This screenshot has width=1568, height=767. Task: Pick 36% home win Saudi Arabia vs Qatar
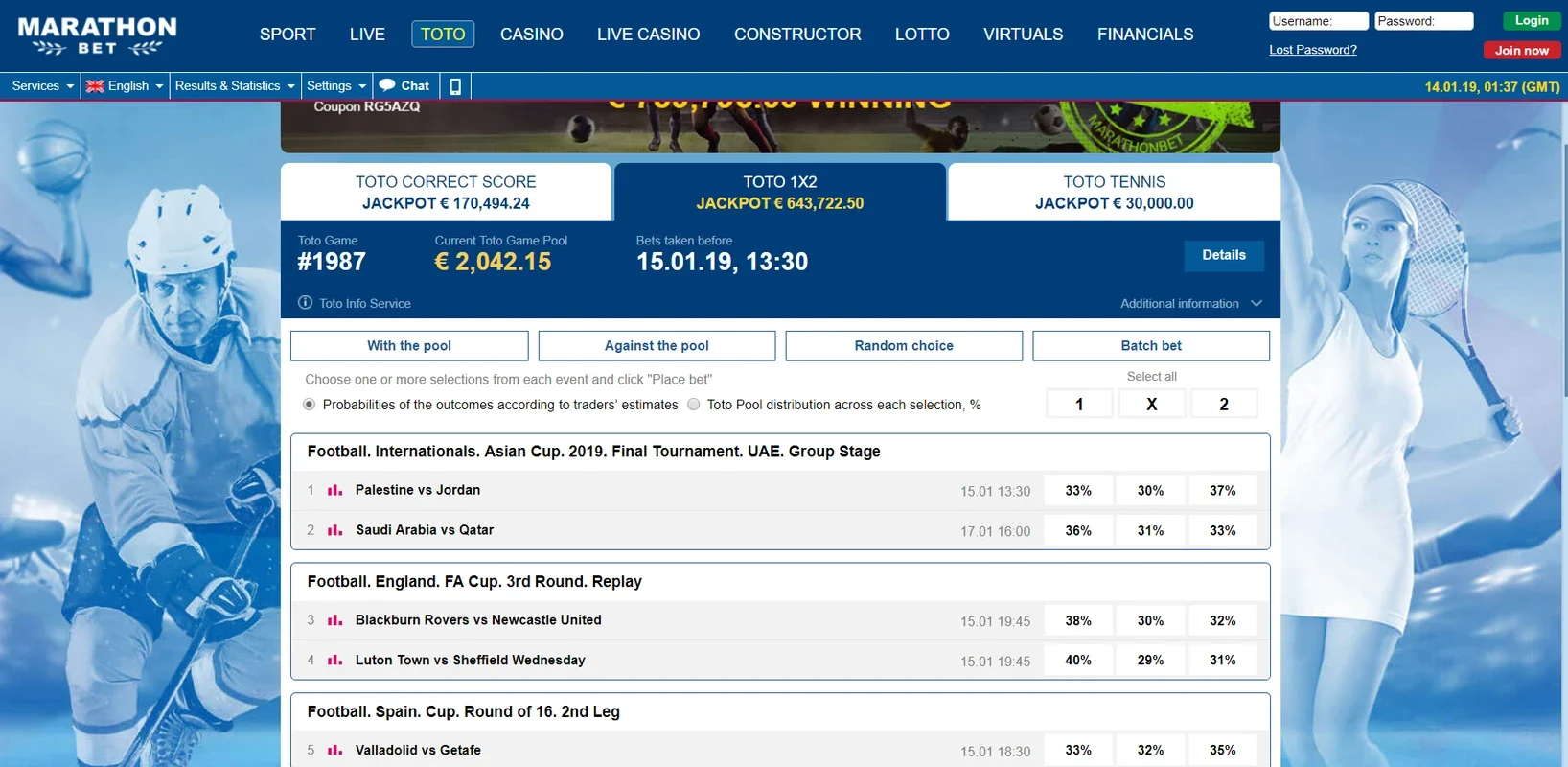(x=1078, y=531)
